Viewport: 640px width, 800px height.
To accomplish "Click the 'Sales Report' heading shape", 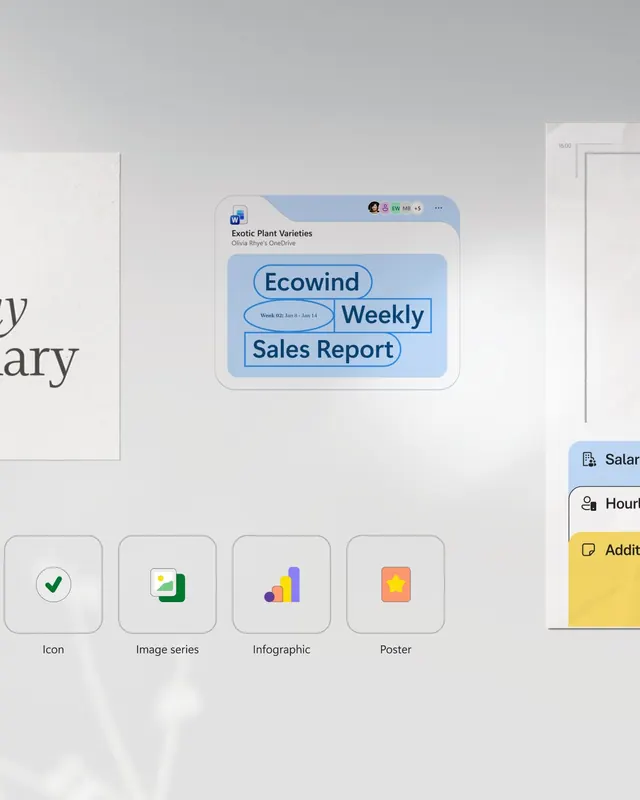I will 323,349.
